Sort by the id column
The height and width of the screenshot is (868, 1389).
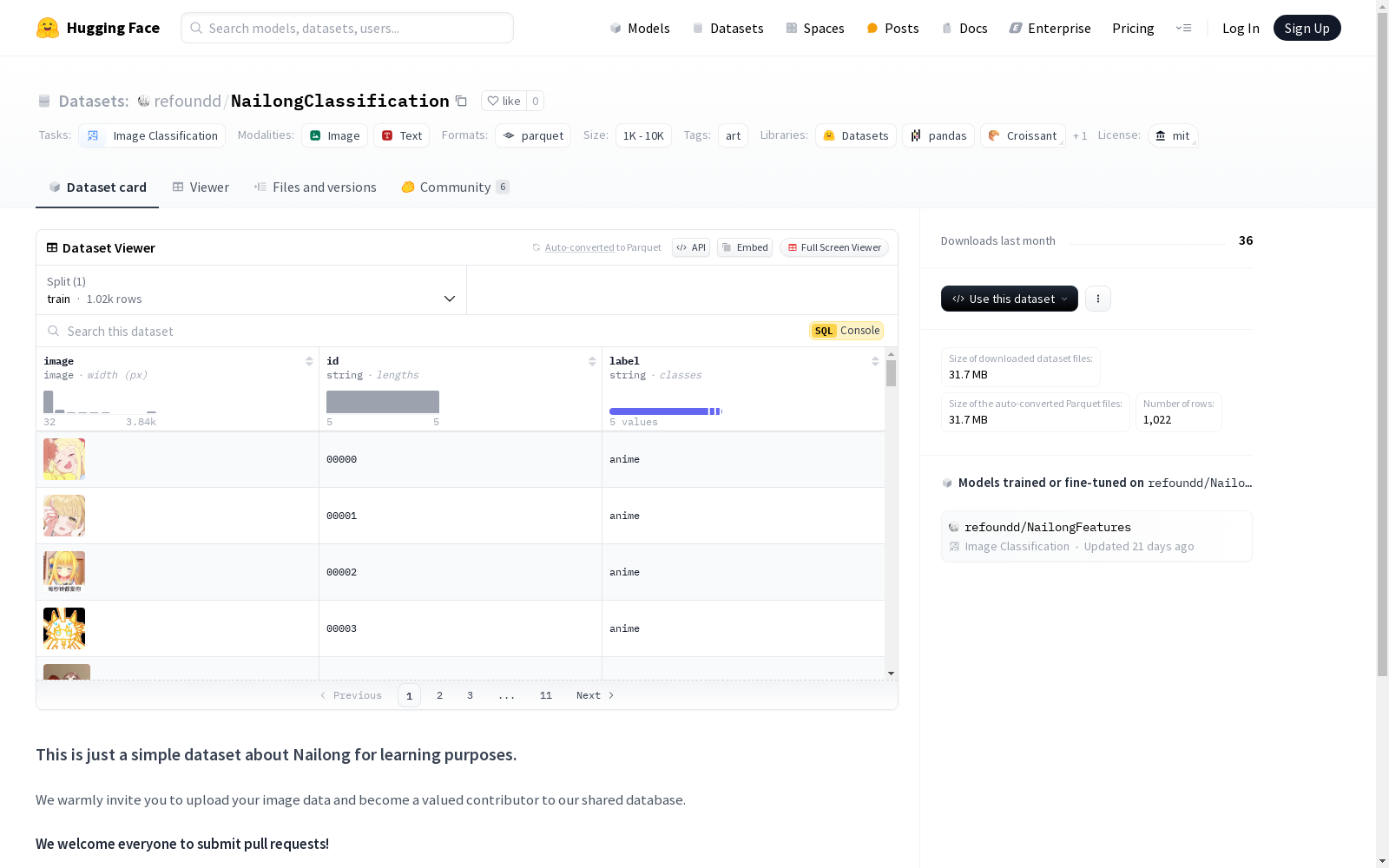tap(592, 361)
